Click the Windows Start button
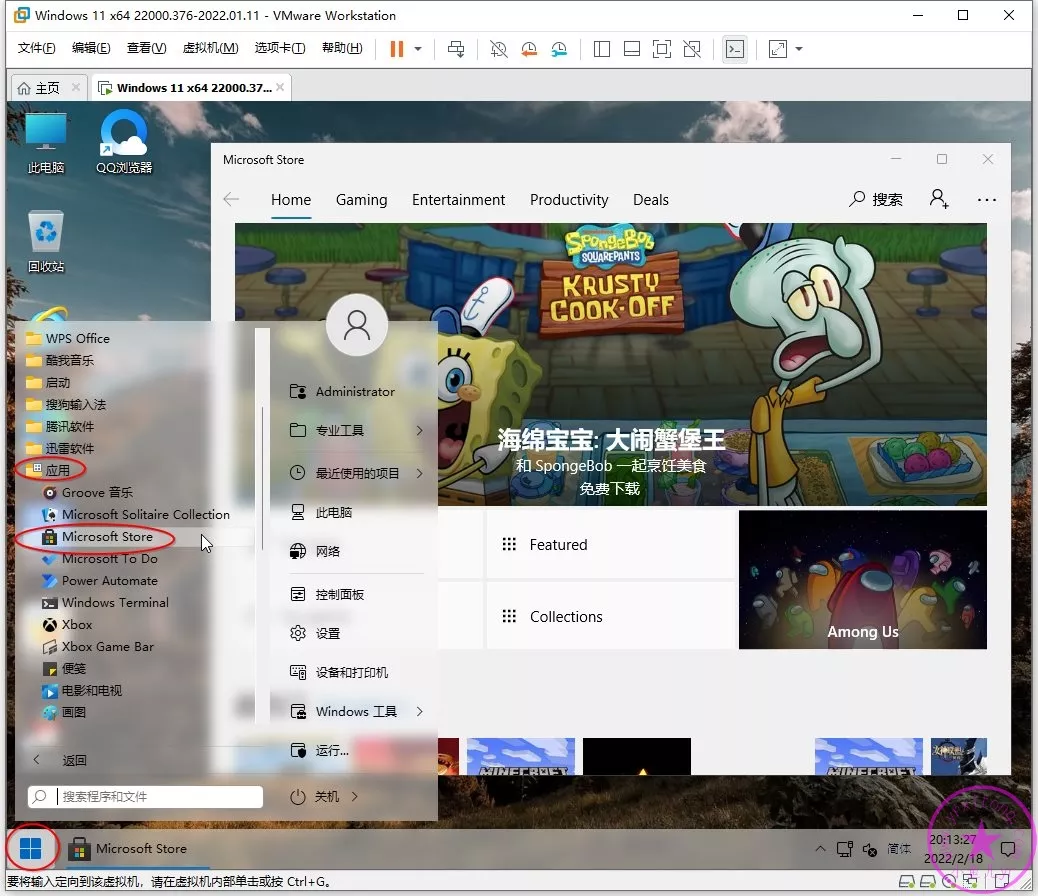Screen dimensions: 1038x896 pos(31,849)
